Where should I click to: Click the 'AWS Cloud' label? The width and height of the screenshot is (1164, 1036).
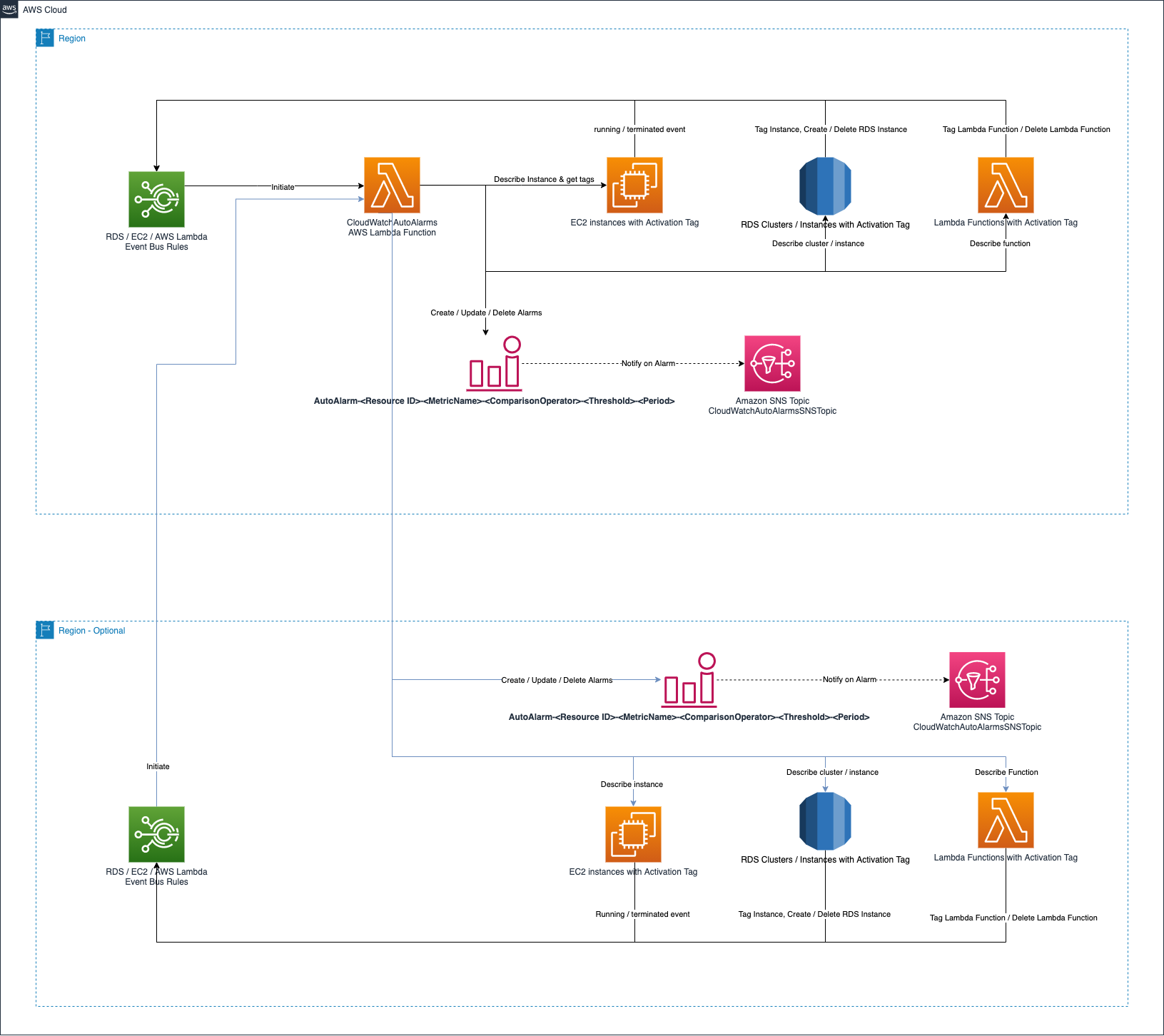pyautogui.click(x=45, y=10)
